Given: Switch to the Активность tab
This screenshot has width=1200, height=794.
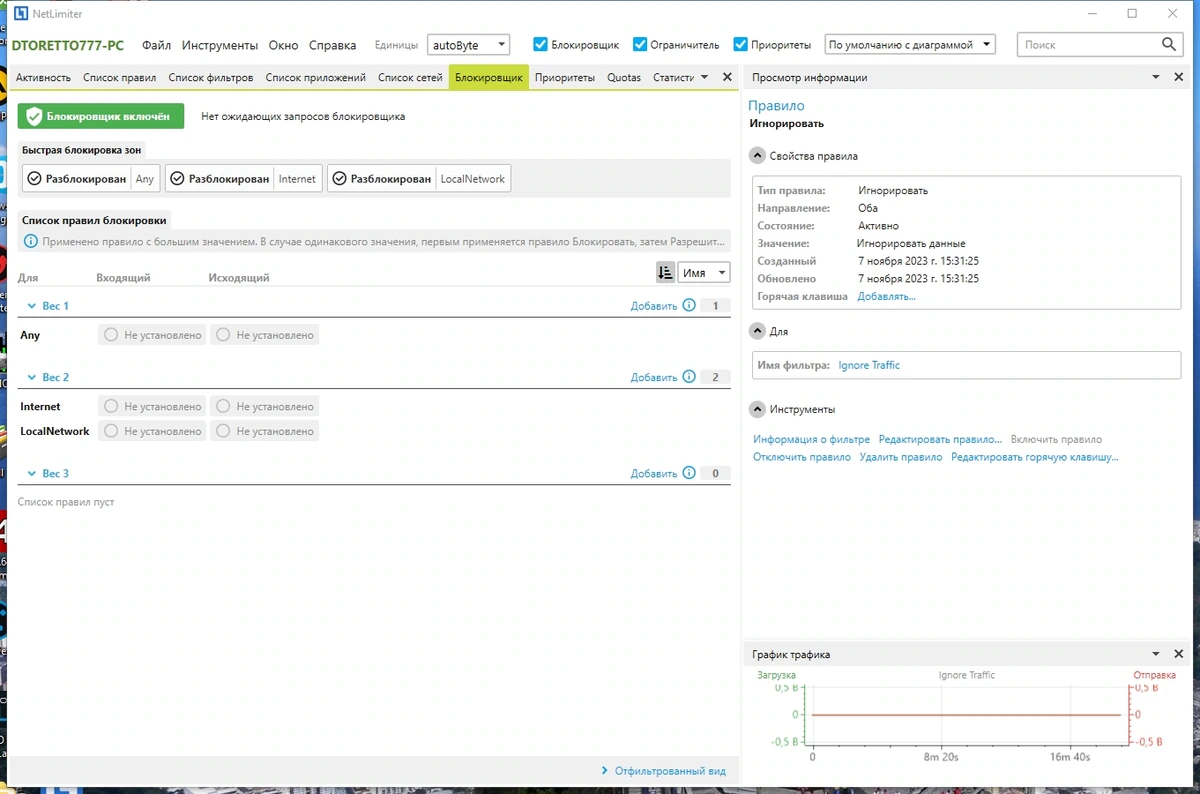Looking at the screenshot, I should tap(43, 77).
